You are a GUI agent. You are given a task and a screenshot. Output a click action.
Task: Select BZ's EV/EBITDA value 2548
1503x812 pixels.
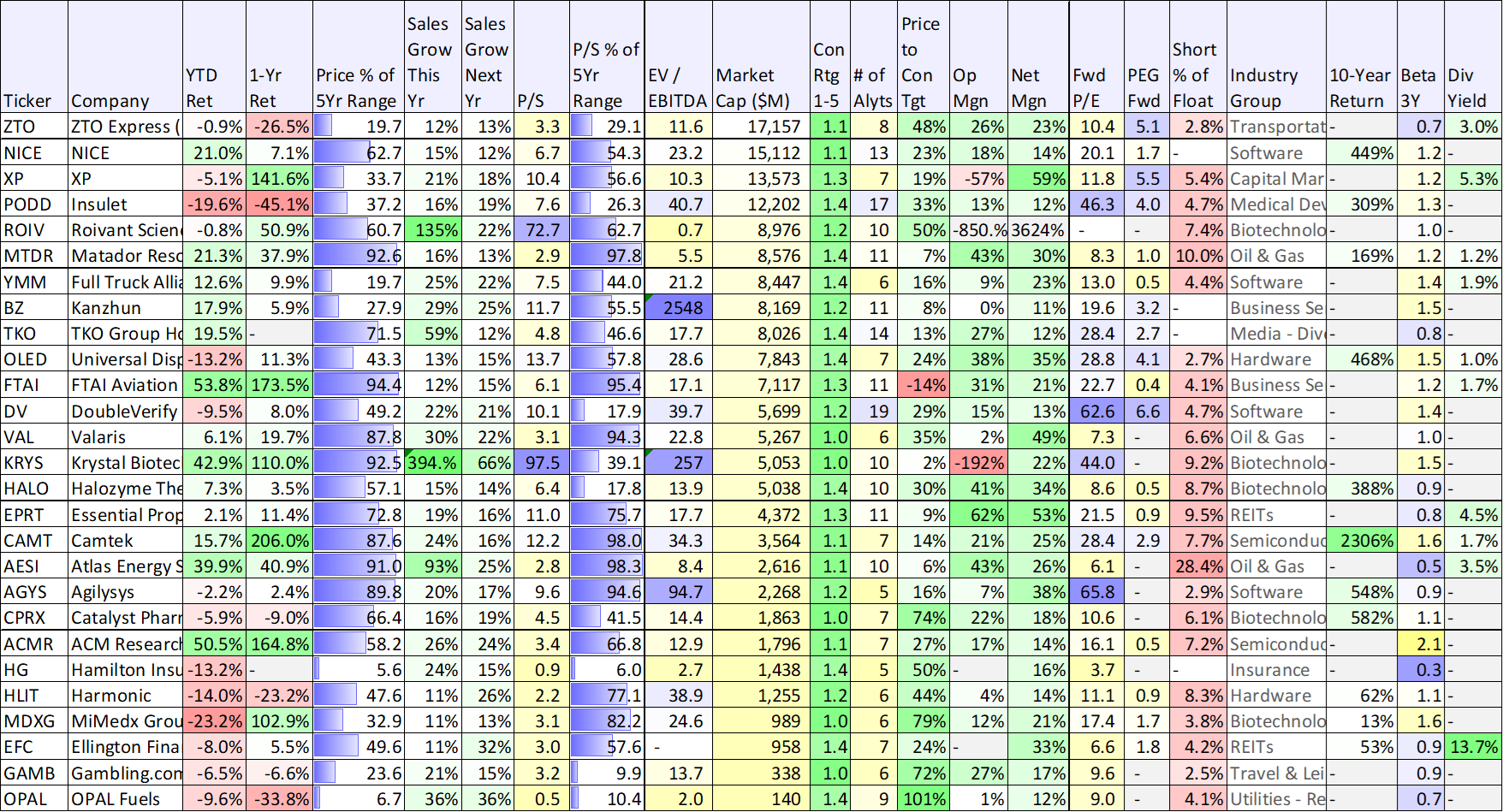pos(679,308)
